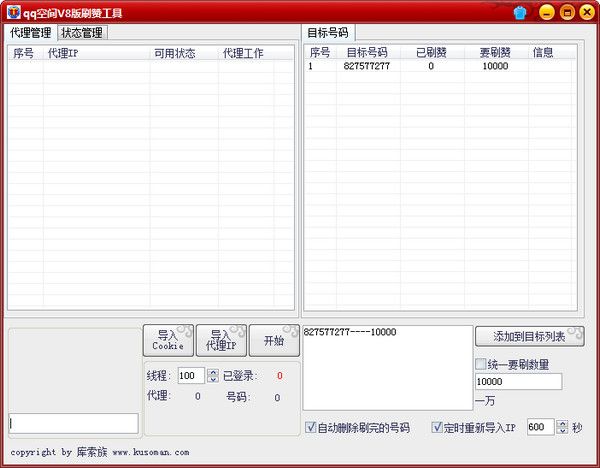The width and height of the screenshot is (600, 468).
Task: Switch to the 状态管理 tab
Action: pyautogui.click(x=82, y=33)
